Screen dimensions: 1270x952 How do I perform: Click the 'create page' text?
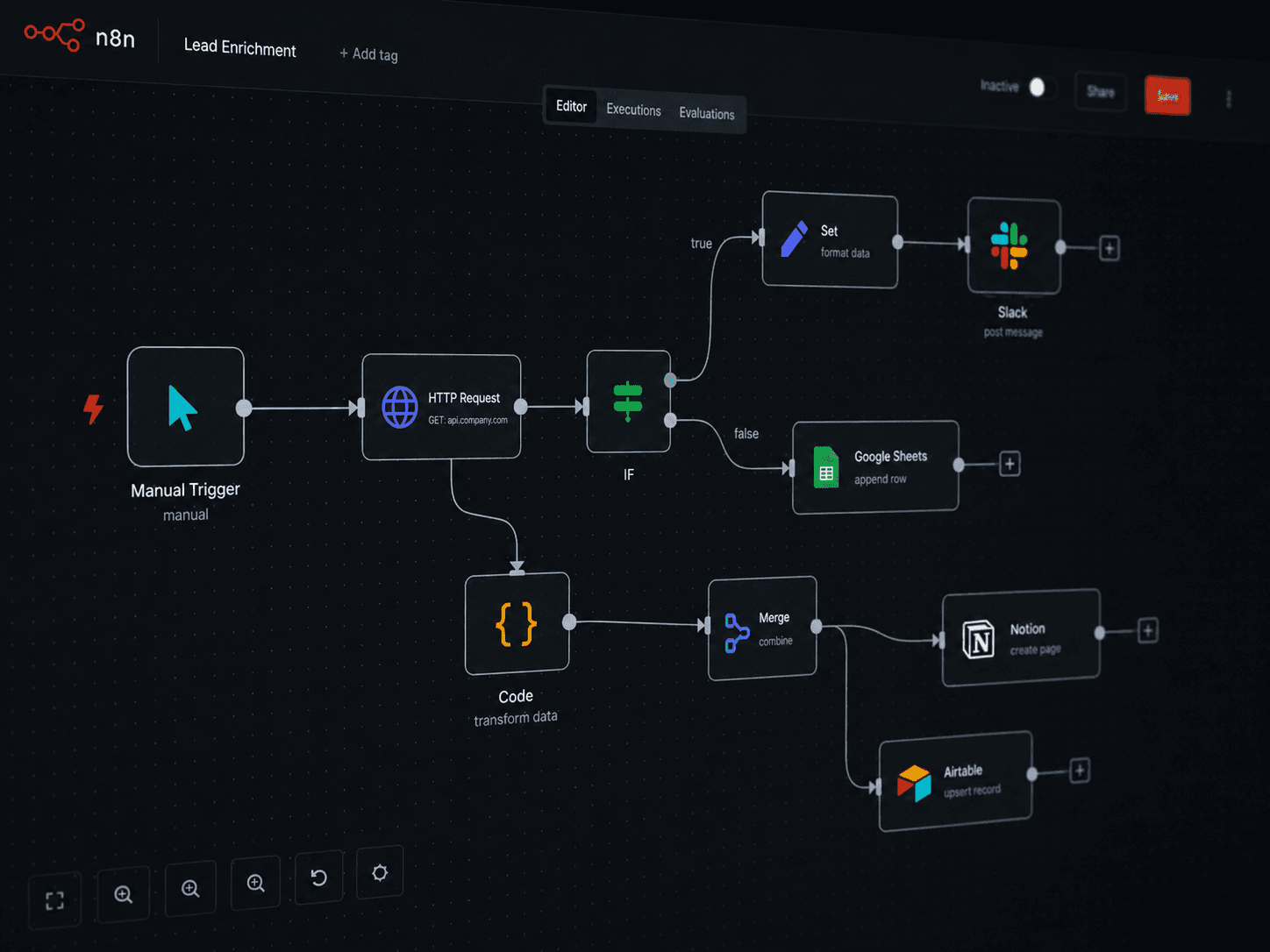coord(1035,650)
